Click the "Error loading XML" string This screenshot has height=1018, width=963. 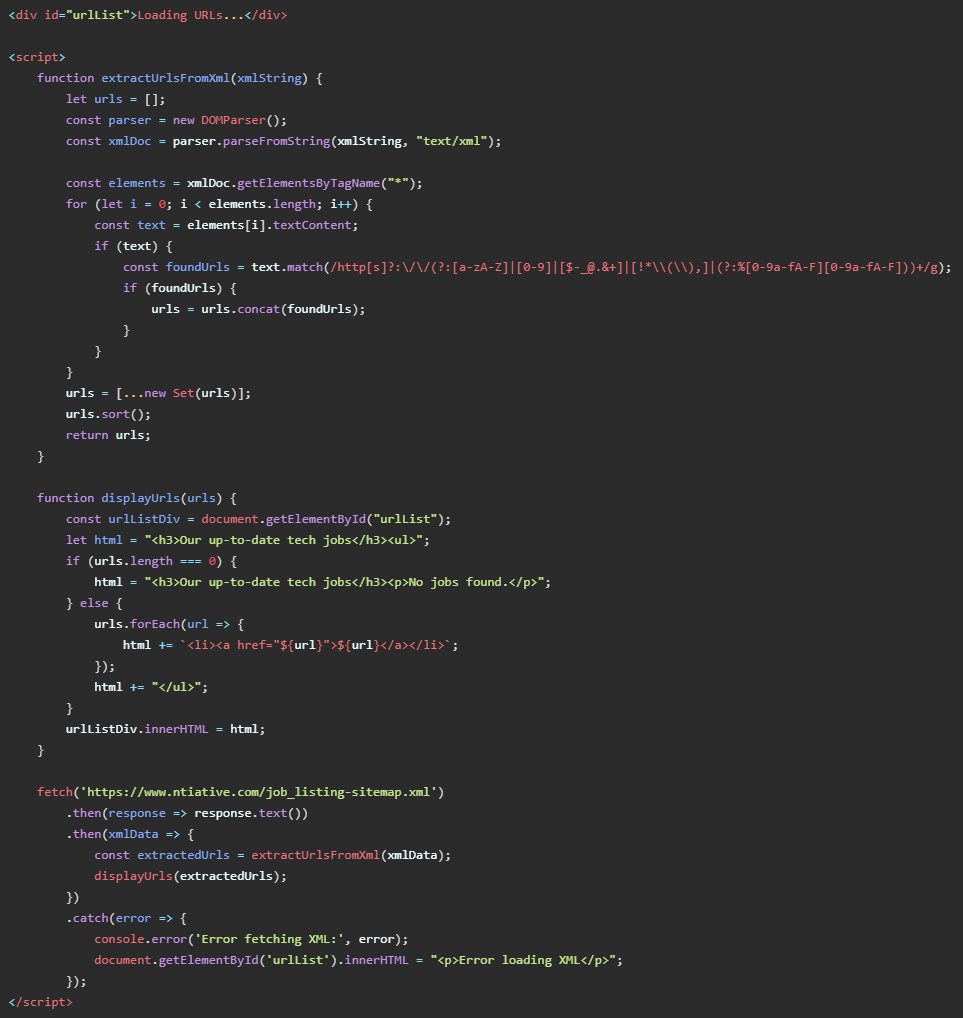527,960
